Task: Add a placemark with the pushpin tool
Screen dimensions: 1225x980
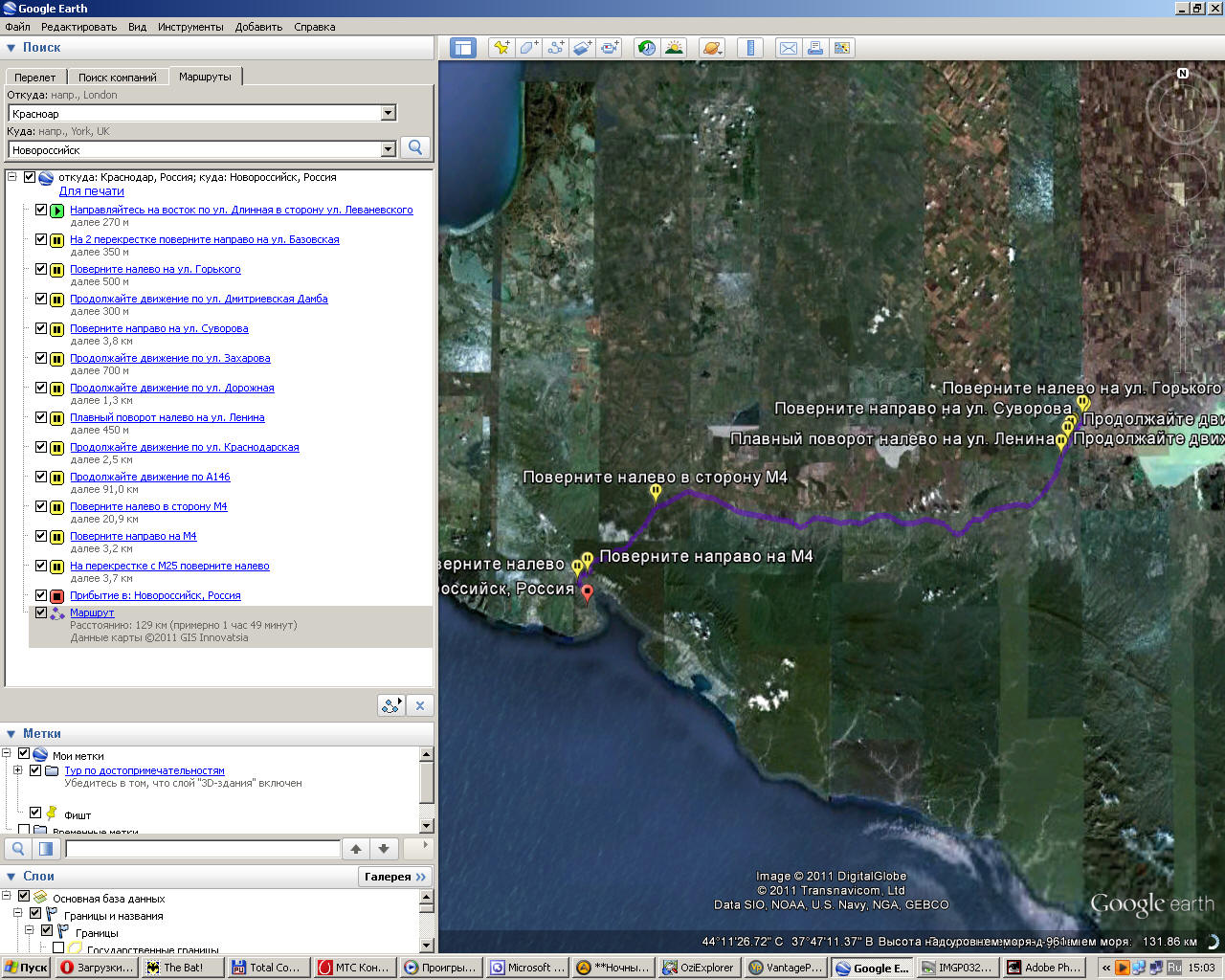Action: click(501, 48)
